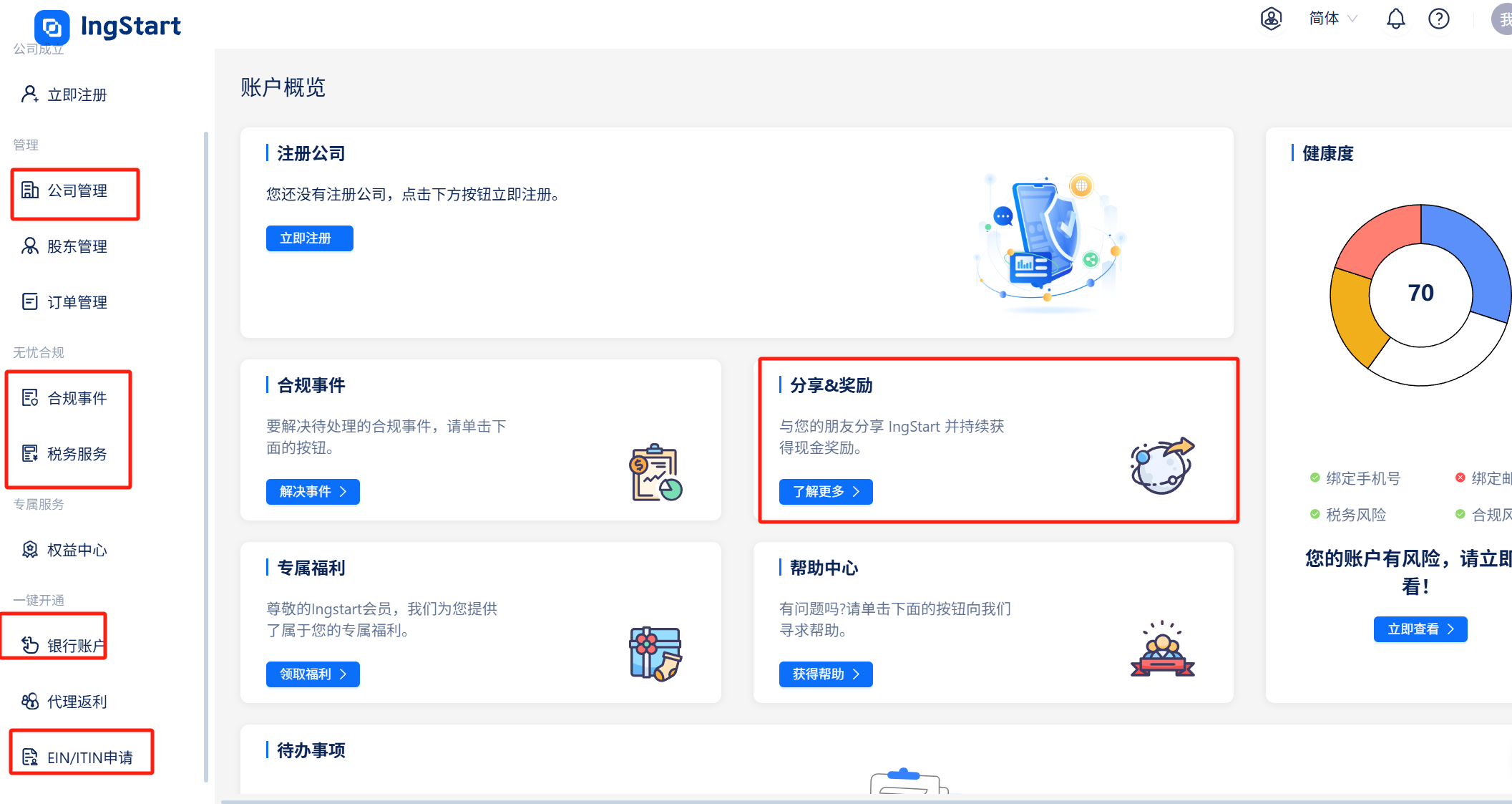The width and height of the screenshot is (1512, 804).
Task: Open 公司管理 menu item
Action: tap(77, 190)
